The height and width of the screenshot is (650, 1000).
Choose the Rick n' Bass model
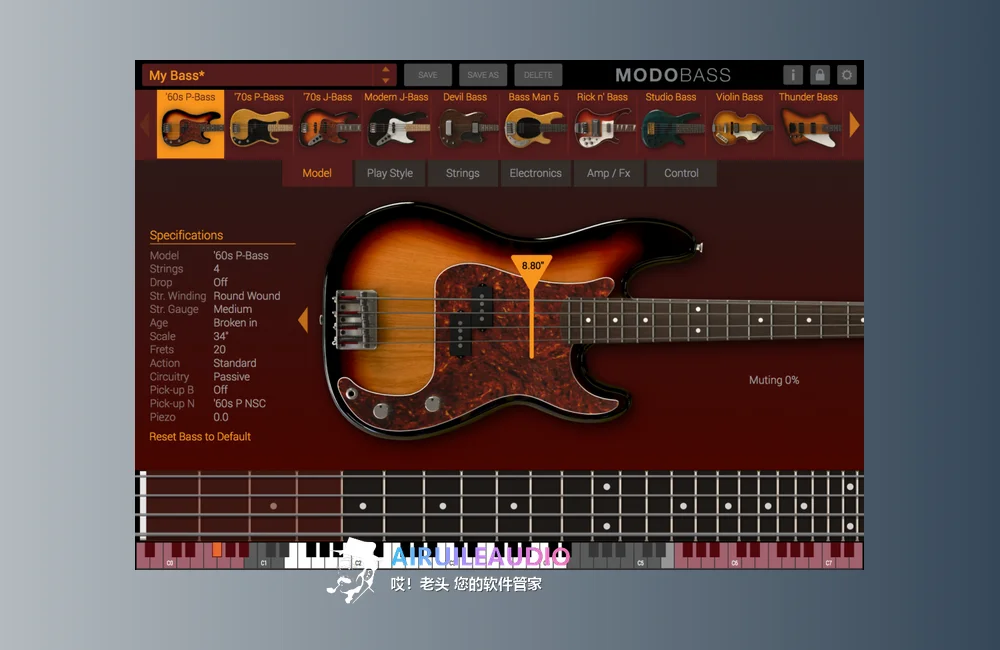tap(602, 124)
